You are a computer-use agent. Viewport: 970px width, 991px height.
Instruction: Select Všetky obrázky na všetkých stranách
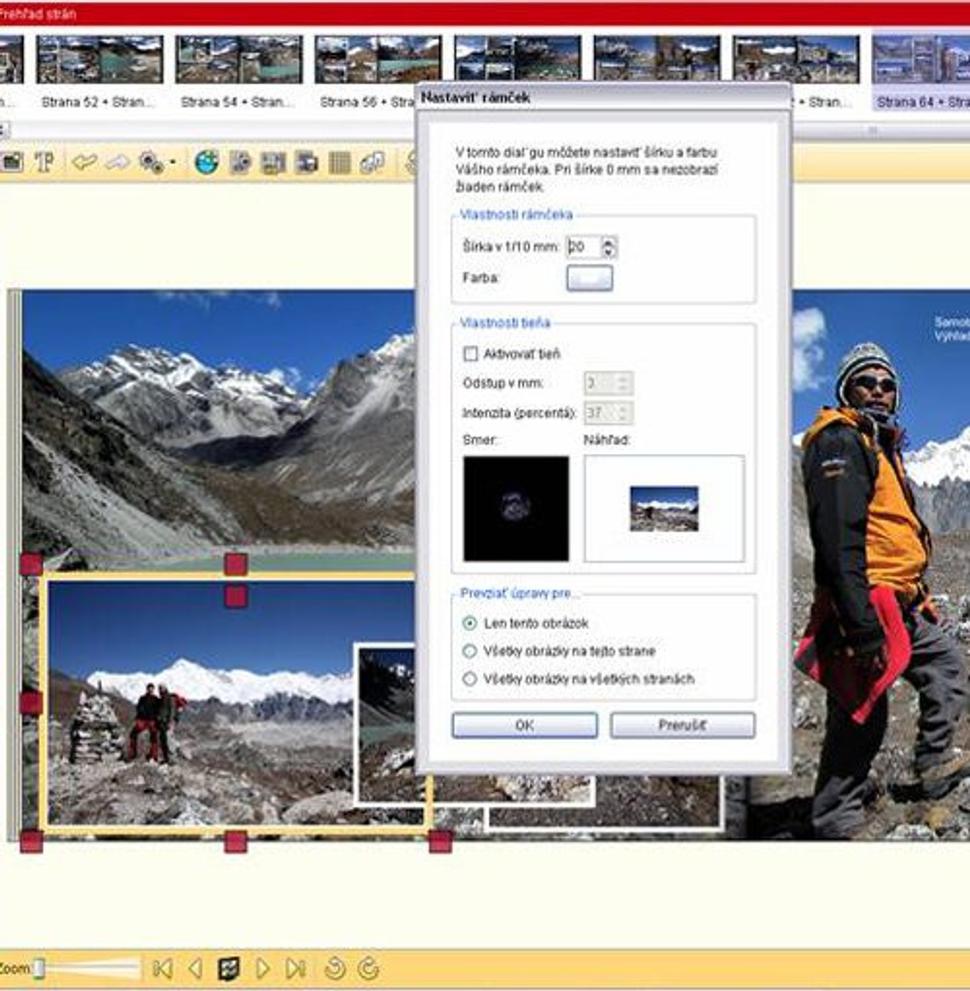click(470, 679)
